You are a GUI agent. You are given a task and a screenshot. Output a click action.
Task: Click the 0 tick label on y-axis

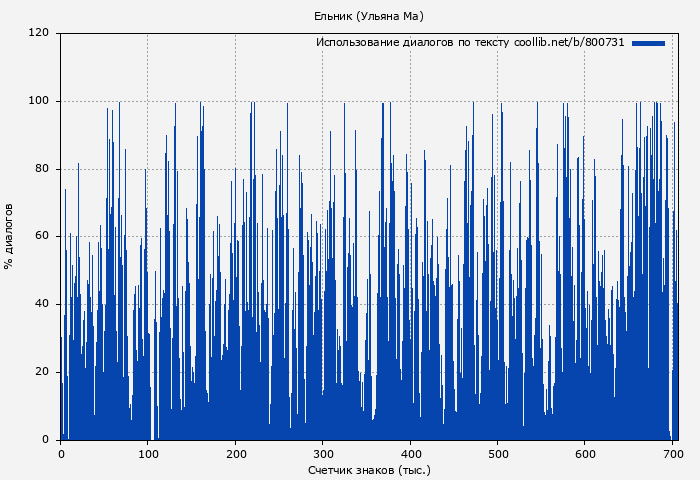tap(46, 440)
